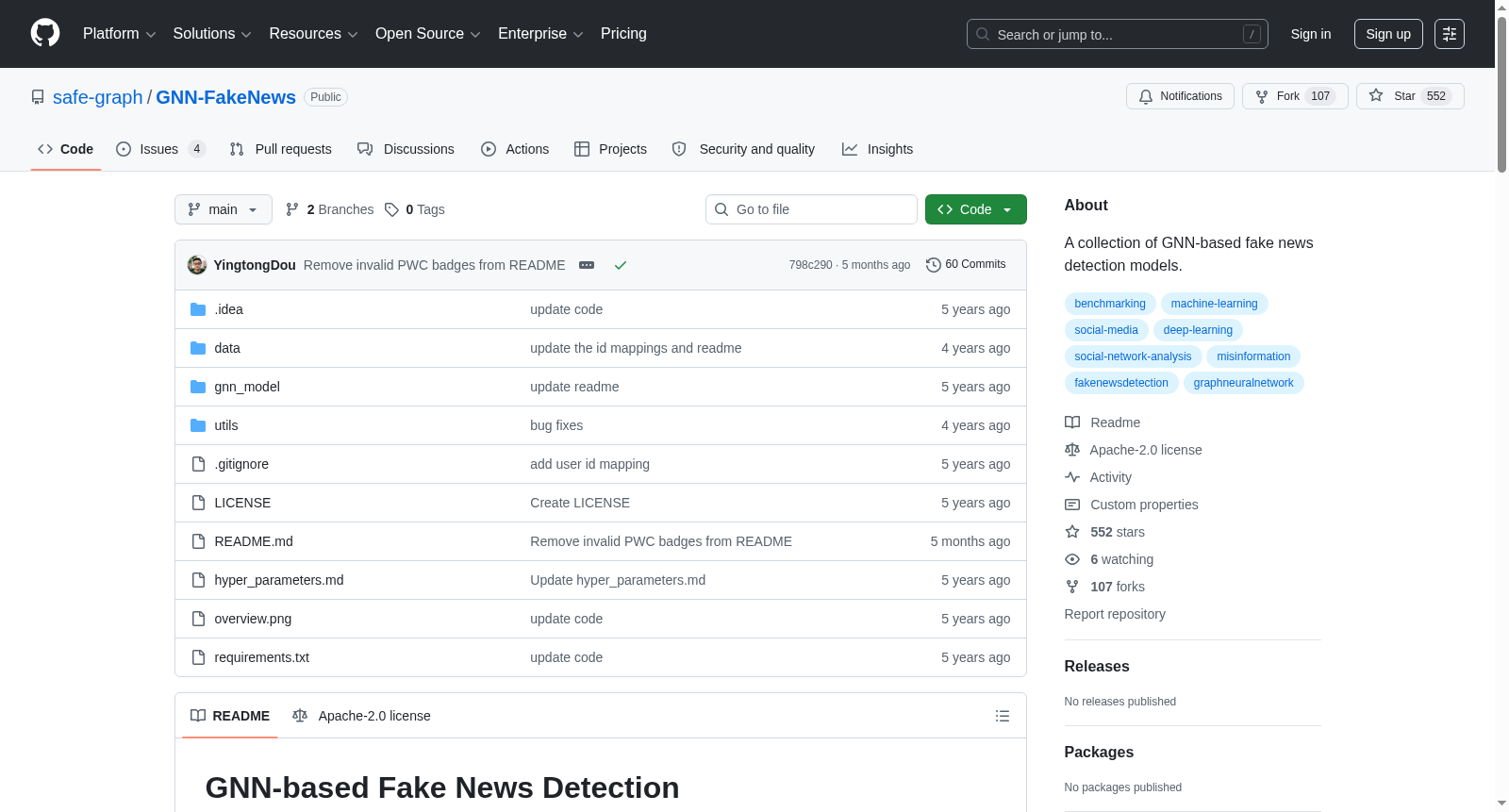
Task: Switch to the Actions tab
Action: coord(515,149)
